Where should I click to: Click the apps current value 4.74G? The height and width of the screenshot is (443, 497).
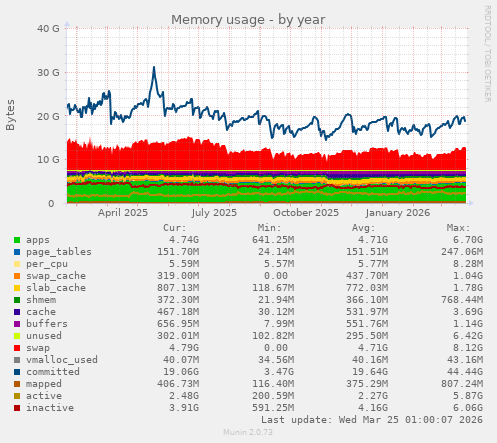[184, 240]
